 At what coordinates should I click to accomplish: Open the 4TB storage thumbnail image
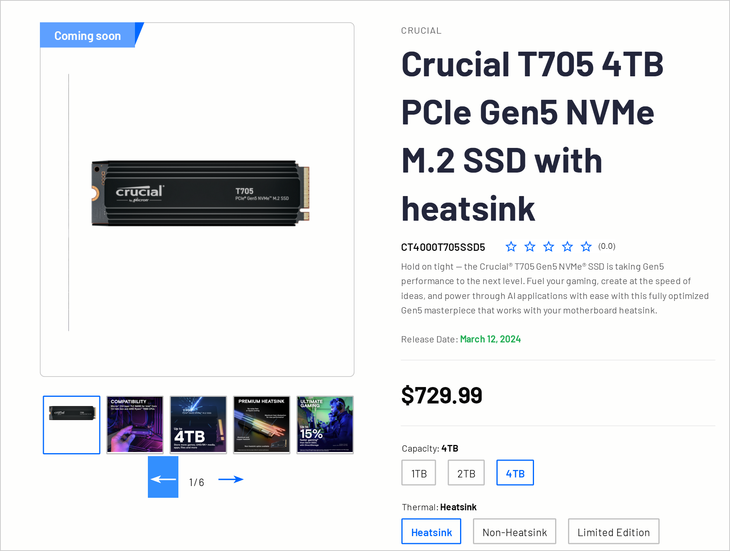pyautogui.click(x=198, y=424)
